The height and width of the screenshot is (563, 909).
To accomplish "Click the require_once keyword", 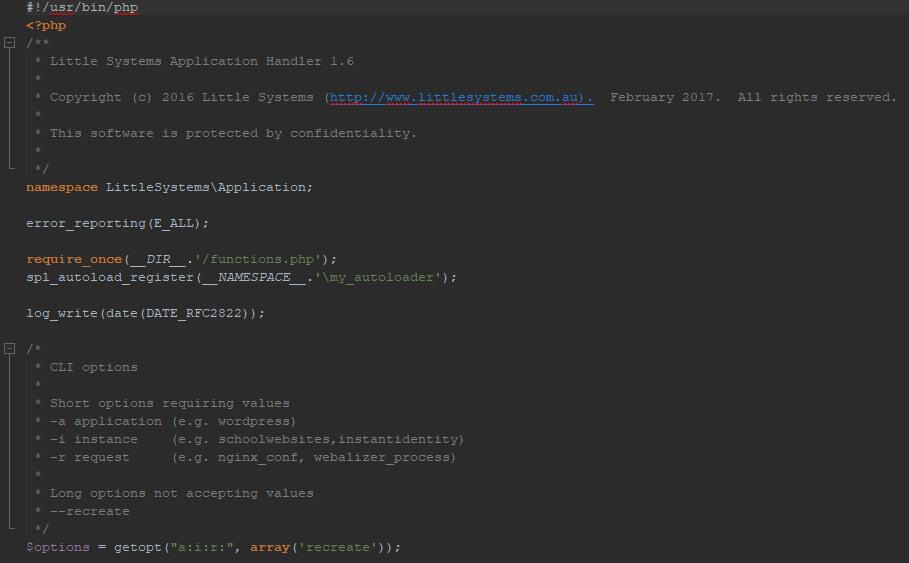I will 74,259.
